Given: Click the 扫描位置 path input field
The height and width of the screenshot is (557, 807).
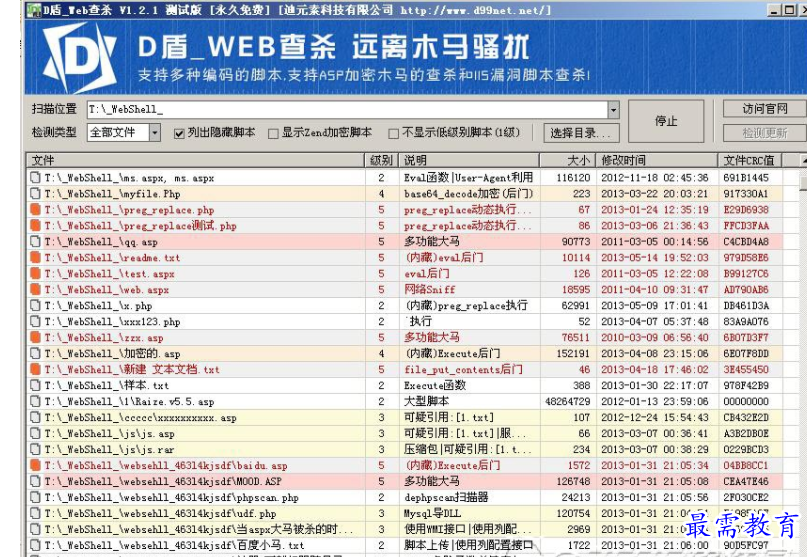Looking at the screenshot, I should pos(347,110).
